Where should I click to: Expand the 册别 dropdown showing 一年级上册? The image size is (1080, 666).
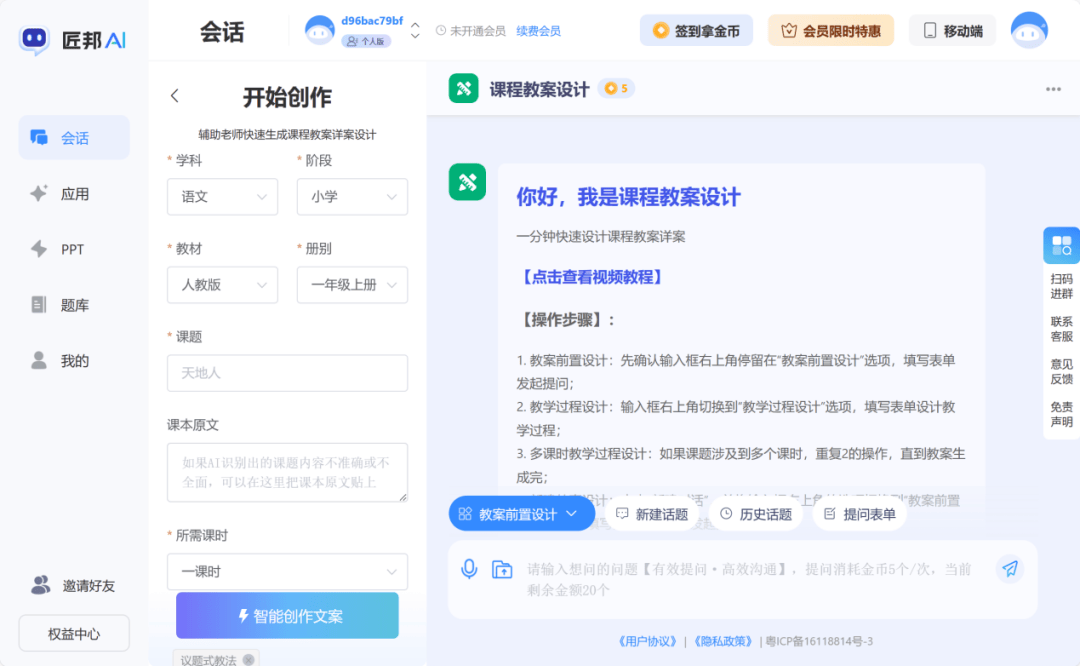click(352, 285)
